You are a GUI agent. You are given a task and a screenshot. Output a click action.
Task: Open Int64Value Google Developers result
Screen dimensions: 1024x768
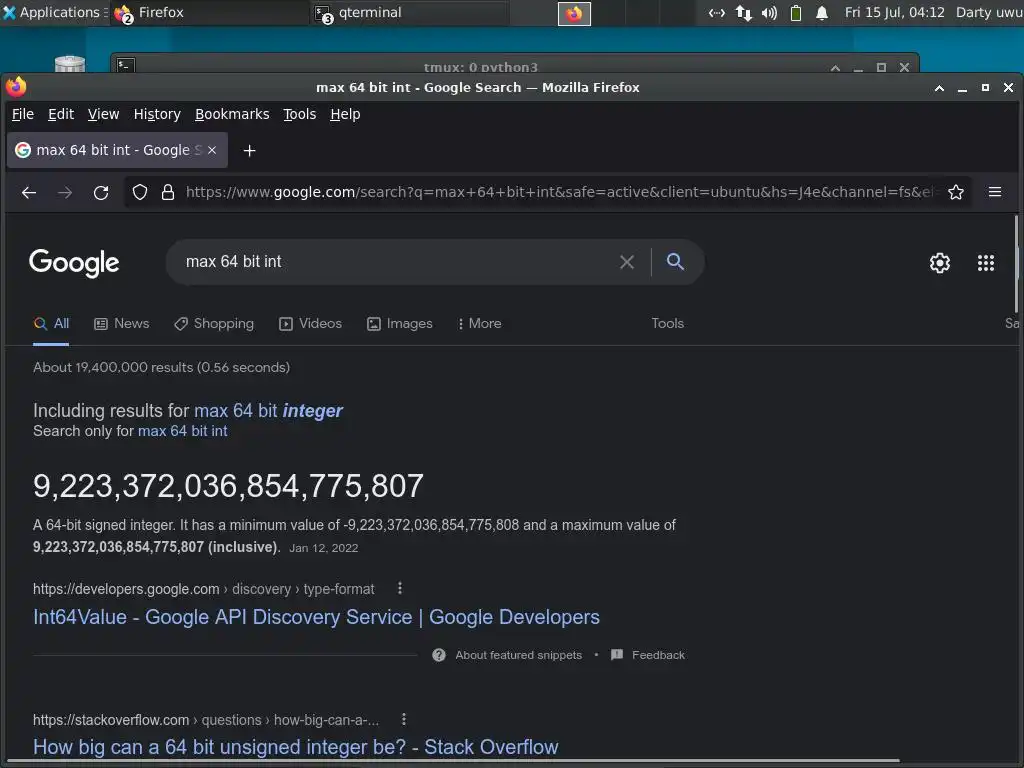tap(316, 617)
